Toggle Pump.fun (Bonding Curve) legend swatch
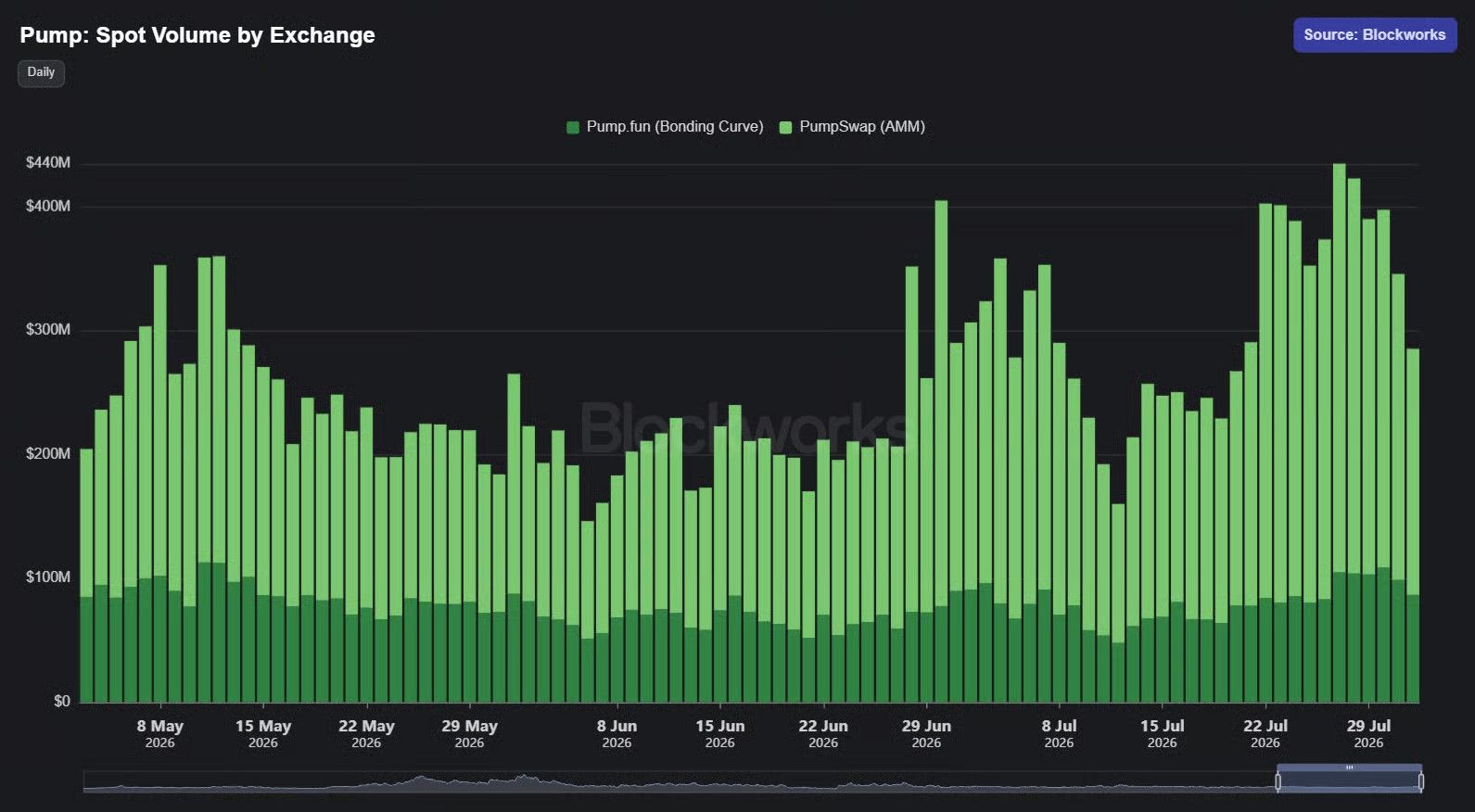 click(573, 127)
